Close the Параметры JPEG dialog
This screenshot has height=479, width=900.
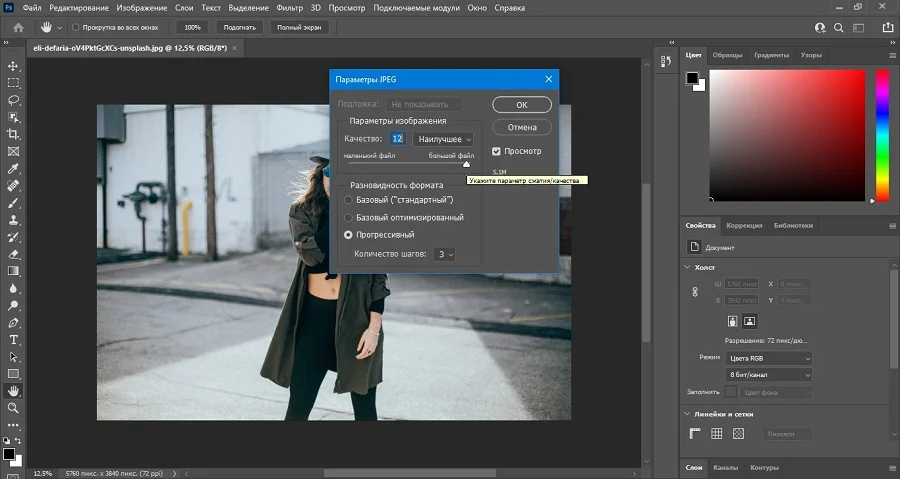(x=548, y=79)
